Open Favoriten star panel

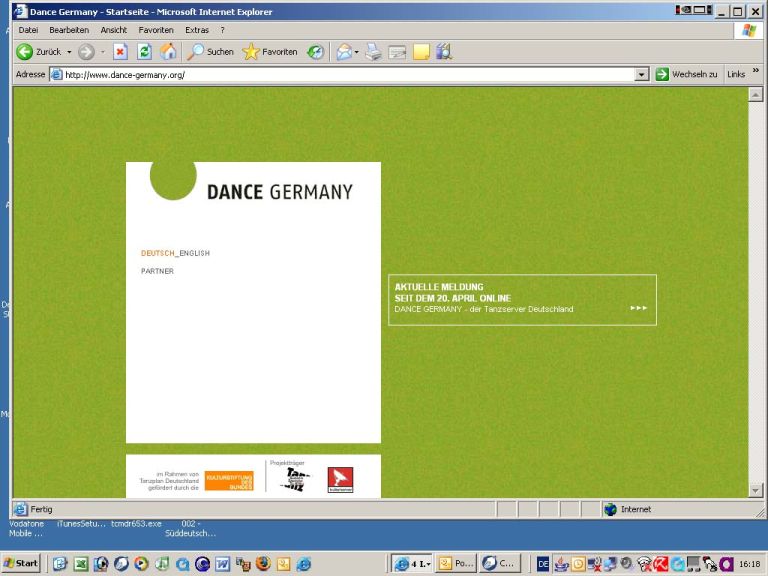point(269,51)
